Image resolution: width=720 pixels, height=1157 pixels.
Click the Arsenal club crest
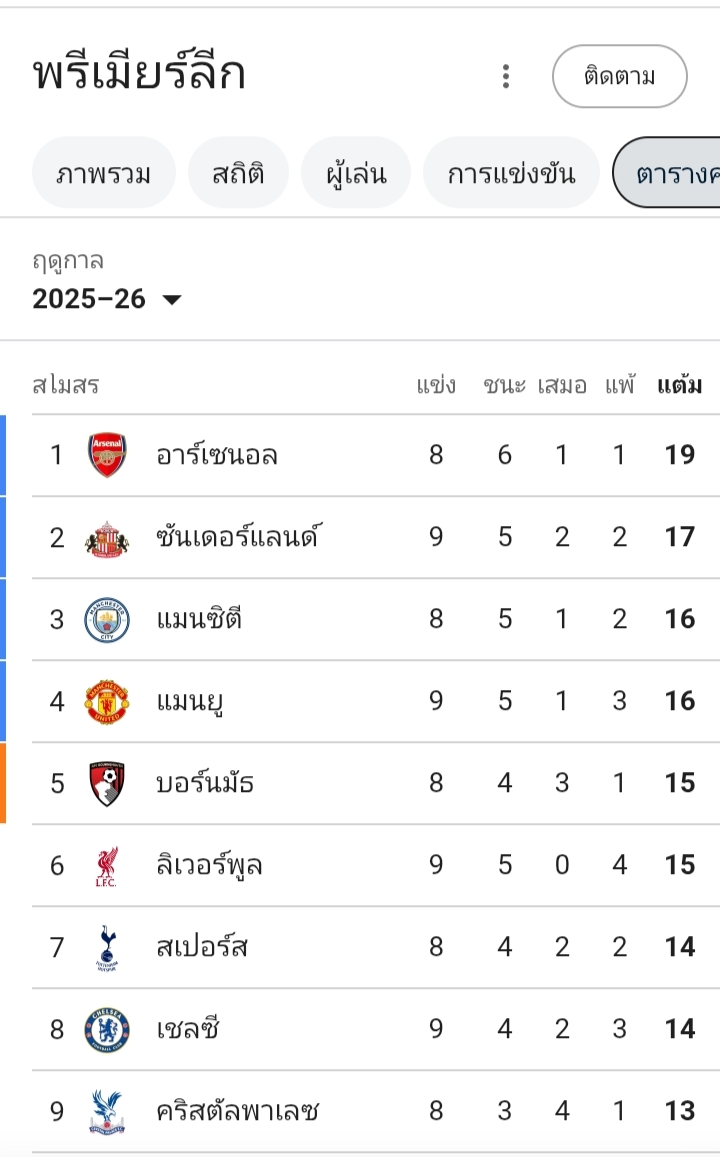click(107, 455)
